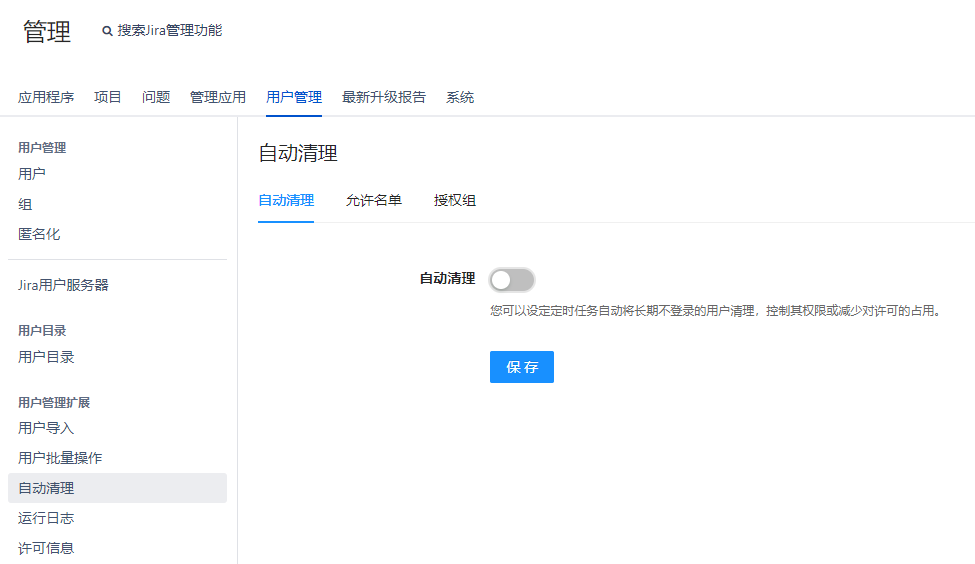975x564 pixels.
Task: Open 最新升级报告 in top navigation
Action: [x=384, y=97]
